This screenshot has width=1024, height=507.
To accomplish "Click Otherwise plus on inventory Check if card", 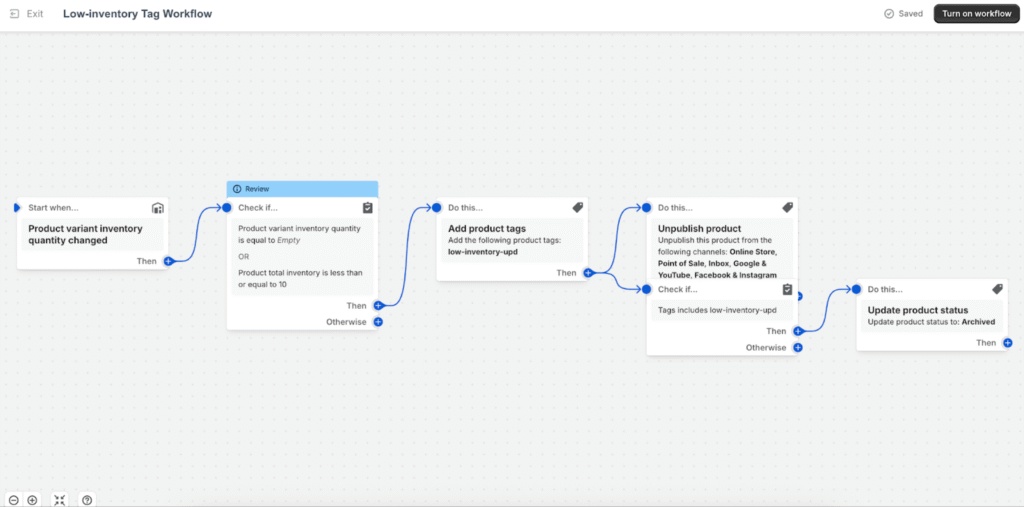I will [378, 322].
